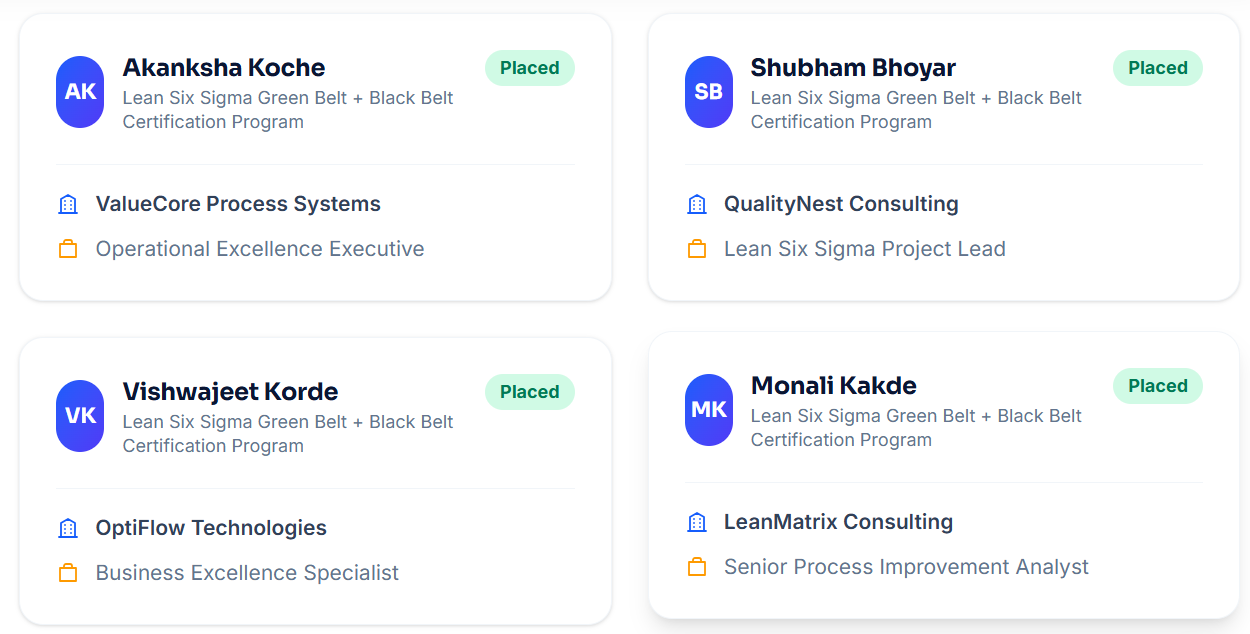This screenshot has width=1250, height=634.
Task: Click Placed badge on Monali Kakde card
Action: (x=1158, y=386)
